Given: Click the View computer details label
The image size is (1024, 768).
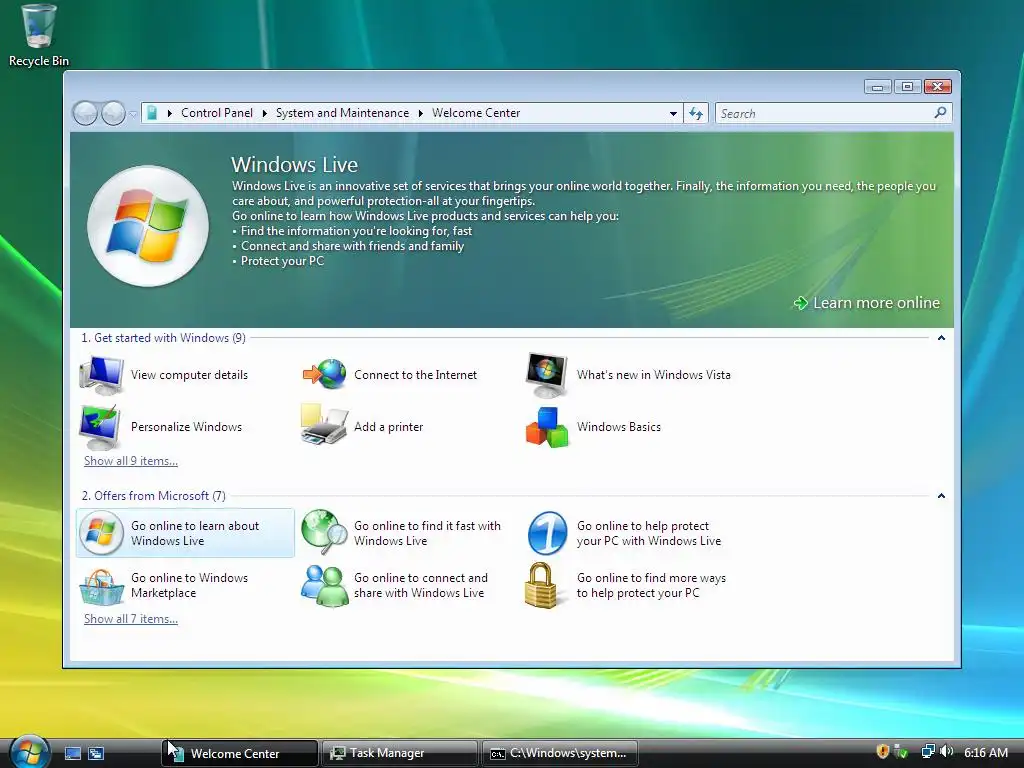Looking at the screenshot, I should [x=189, y=375].
